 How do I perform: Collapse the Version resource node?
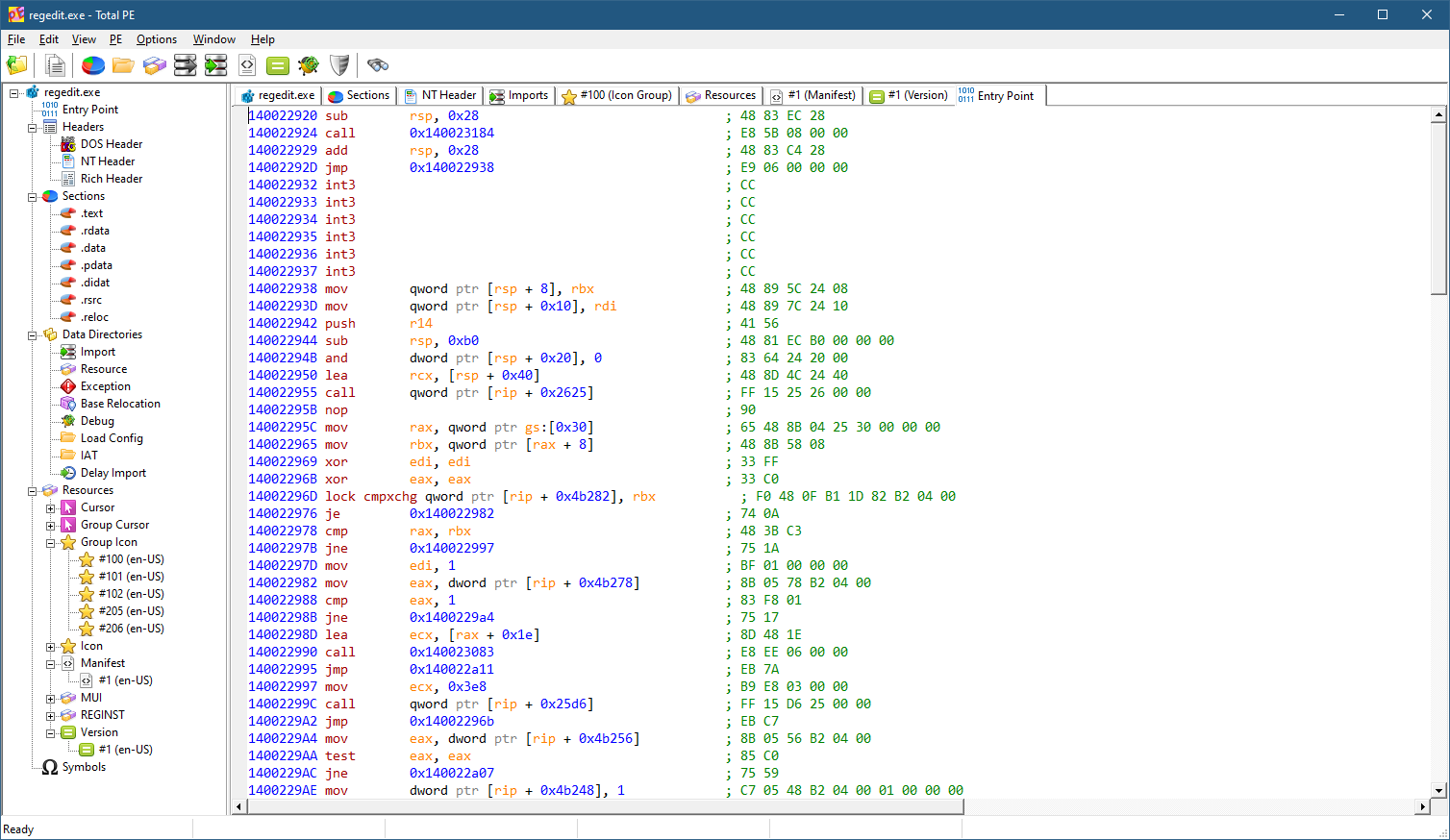tap(51, 733)
